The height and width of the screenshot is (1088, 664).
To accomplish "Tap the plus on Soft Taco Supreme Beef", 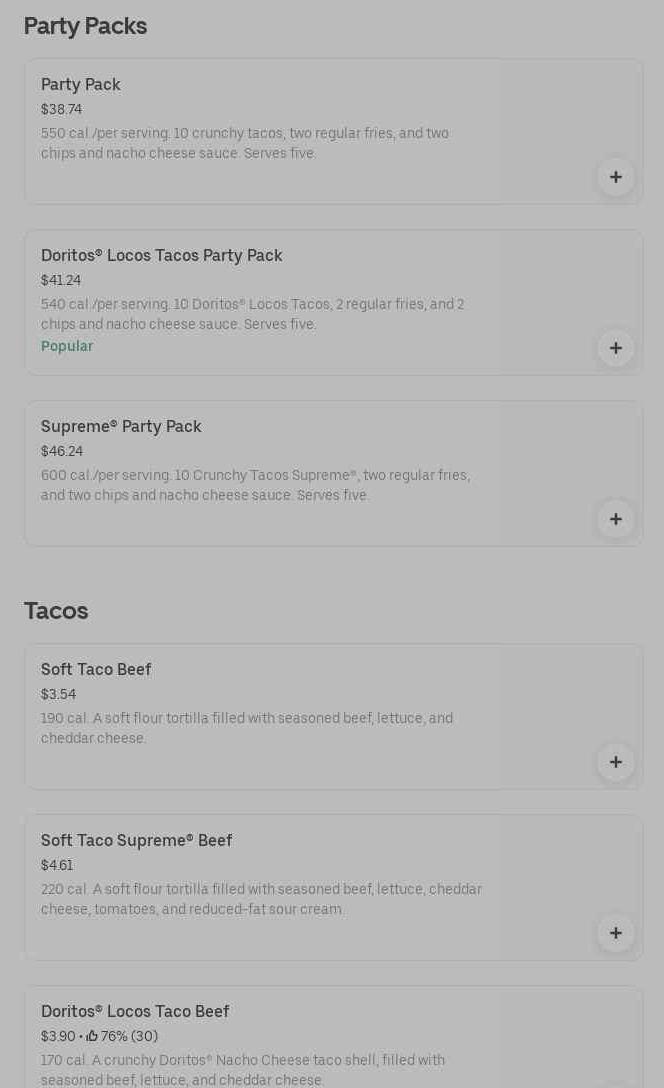I will tap(616, 933).
